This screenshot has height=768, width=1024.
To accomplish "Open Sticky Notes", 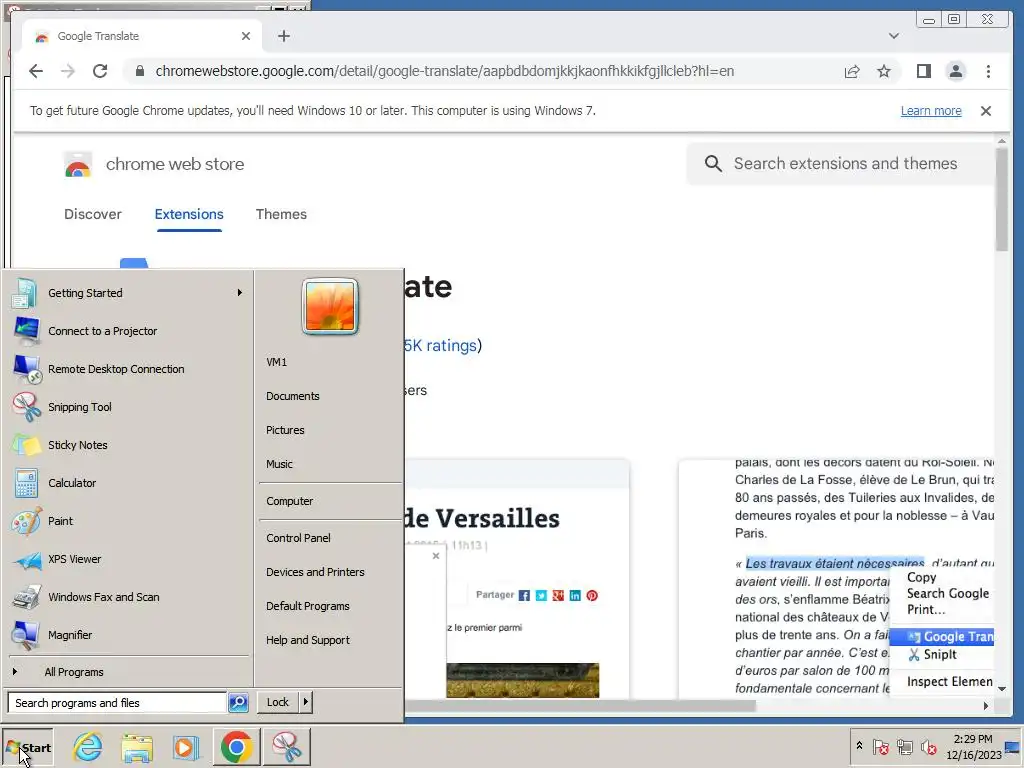I will click(127, 445).
